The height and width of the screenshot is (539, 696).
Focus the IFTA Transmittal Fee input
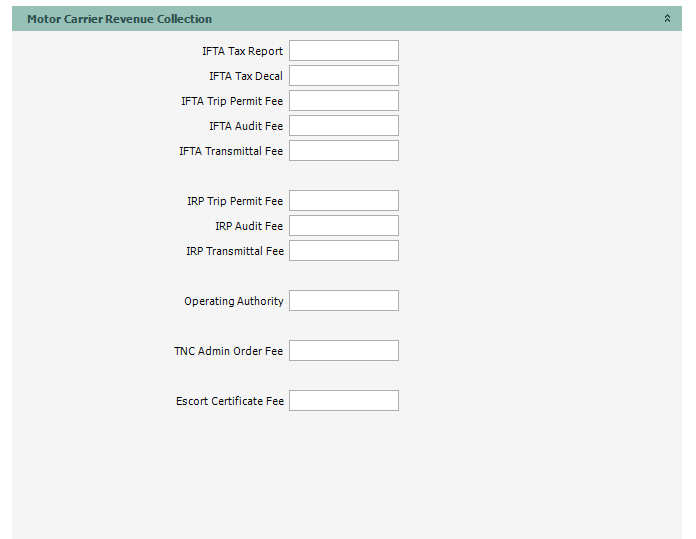point(343,151)
